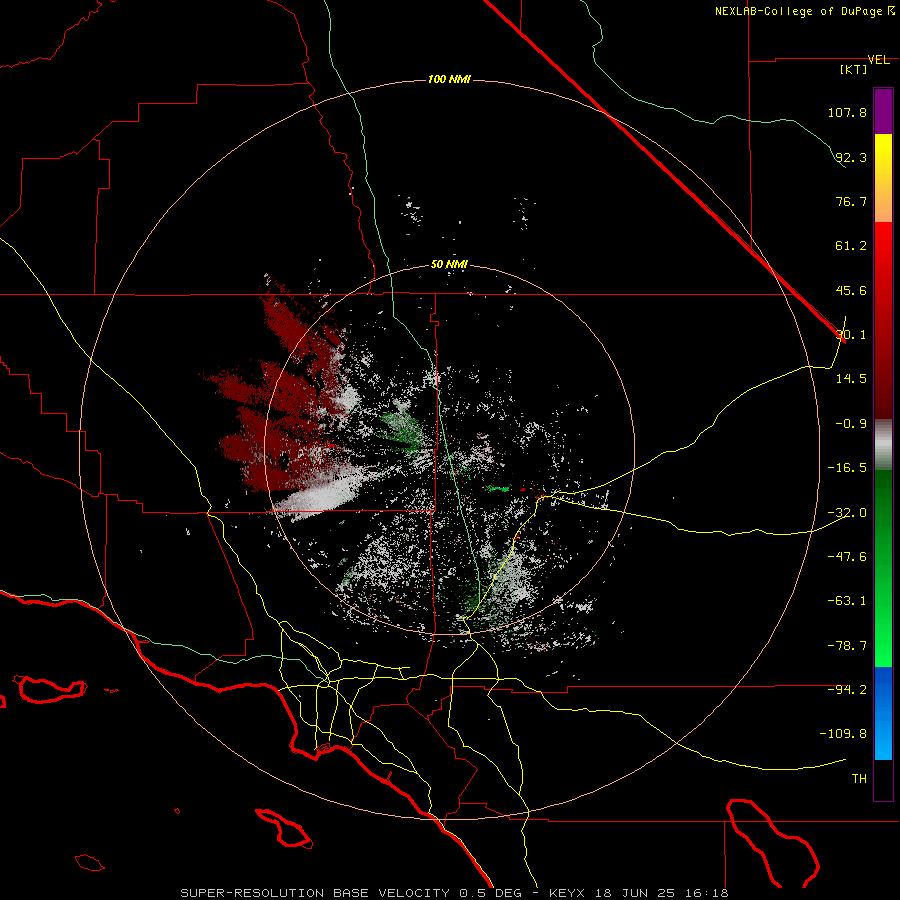Select the 76.7 legend value
This screenshot has width=900, height=900.
tap(851, 201)
